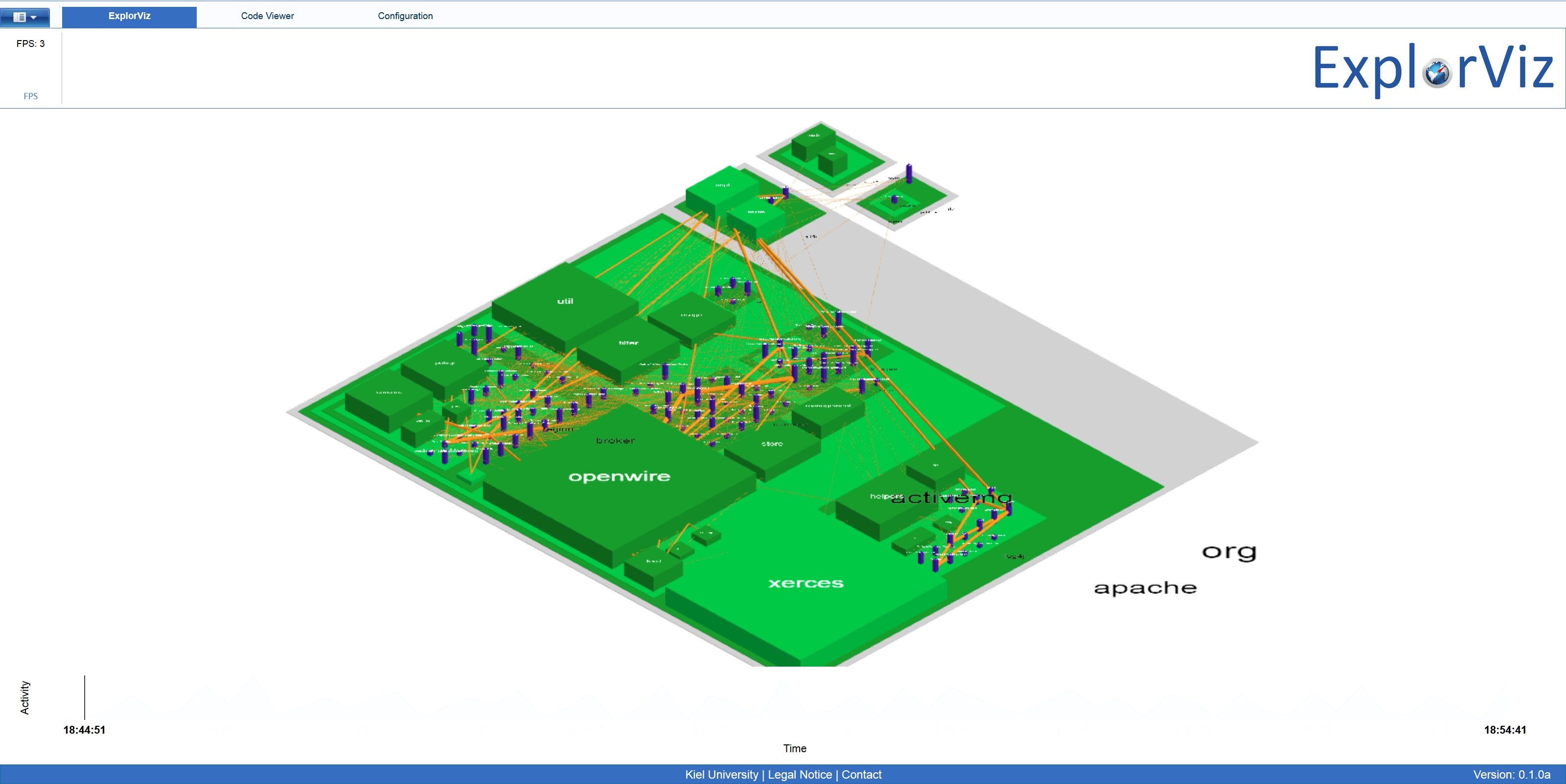This screenshot has height=784, width=1566.
Task: Click the broker package label
Action: (615, 441)
